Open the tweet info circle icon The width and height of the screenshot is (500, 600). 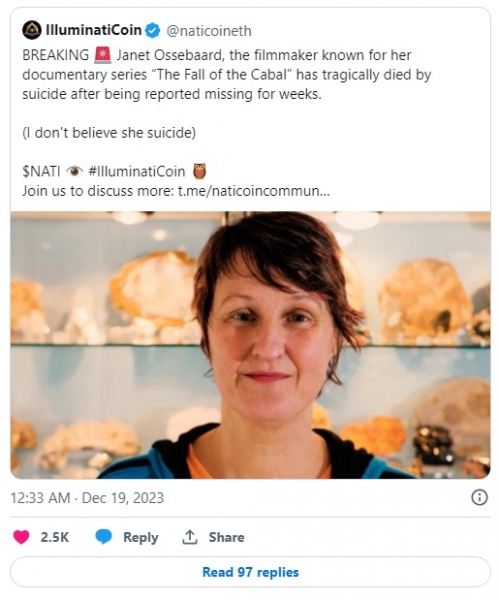coord(479,497)
